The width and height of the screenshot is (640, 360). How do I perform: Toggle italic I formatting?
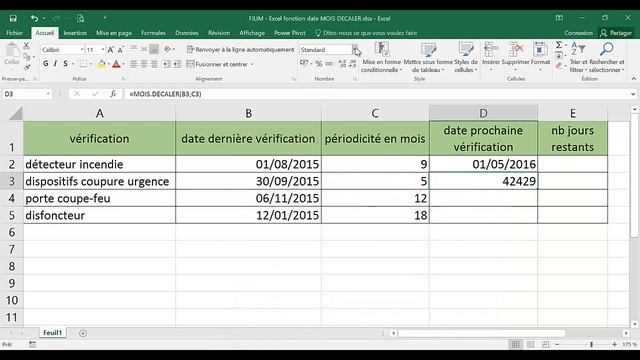55,64
